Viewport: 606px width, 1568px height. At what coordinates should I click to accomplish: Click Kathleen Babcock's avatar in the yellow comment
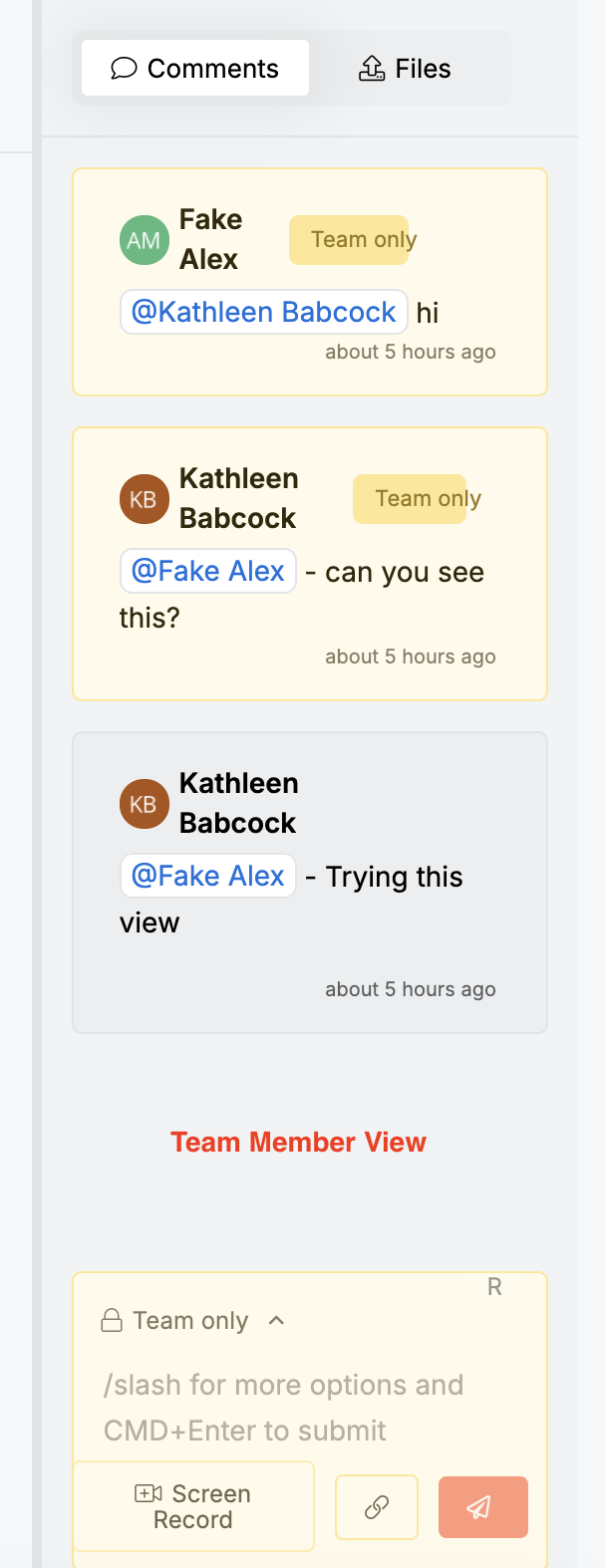click(144, 499)
